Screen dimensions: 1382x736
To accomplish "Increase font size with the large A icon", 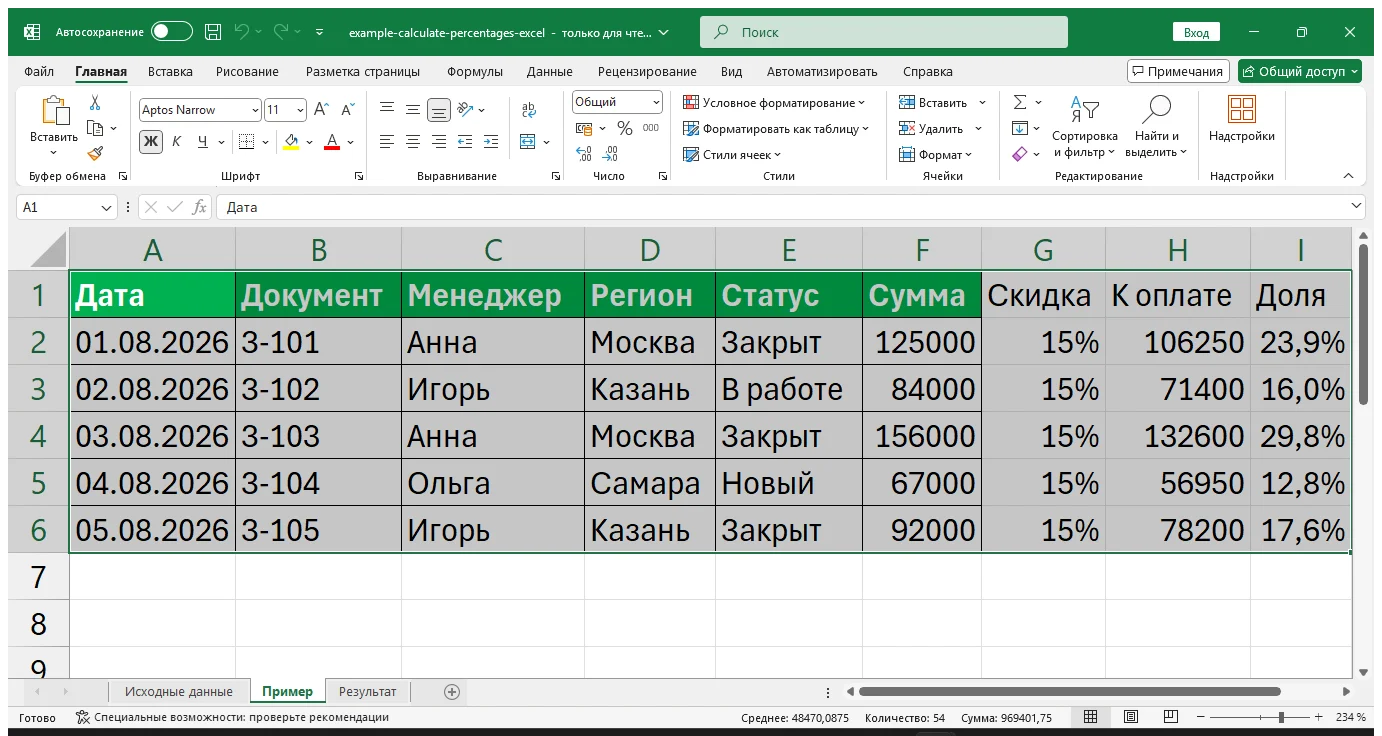I will (321, 110).
